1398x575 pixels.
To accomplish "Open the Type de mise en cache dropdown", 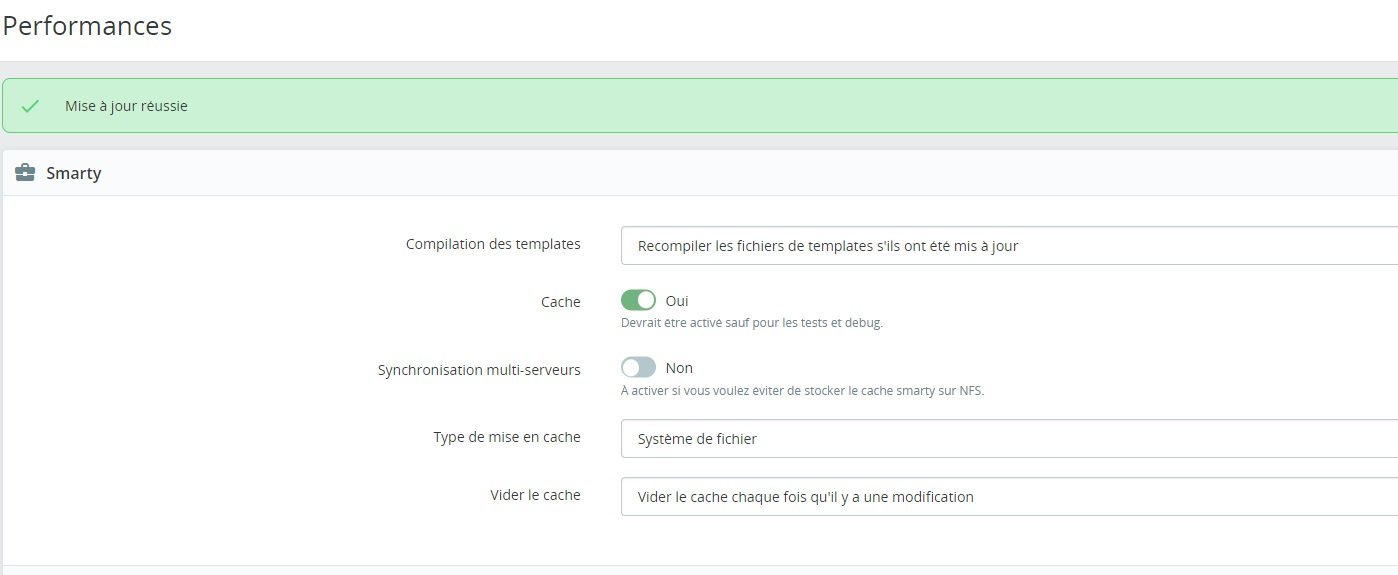I will [1009, 438].
